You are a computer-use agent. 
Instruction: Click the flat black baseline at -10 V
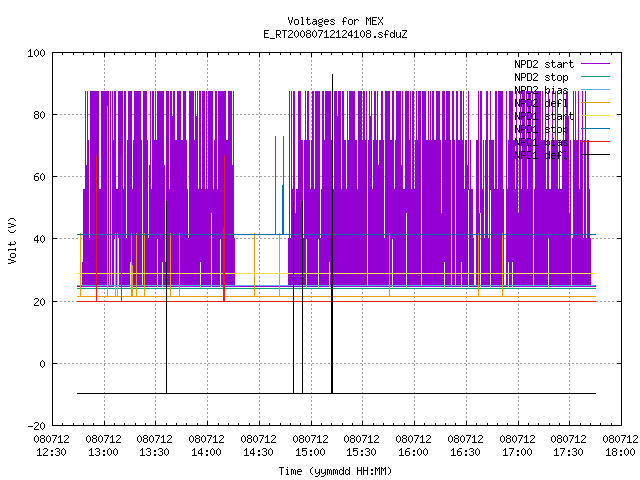[x=336, y=393]
